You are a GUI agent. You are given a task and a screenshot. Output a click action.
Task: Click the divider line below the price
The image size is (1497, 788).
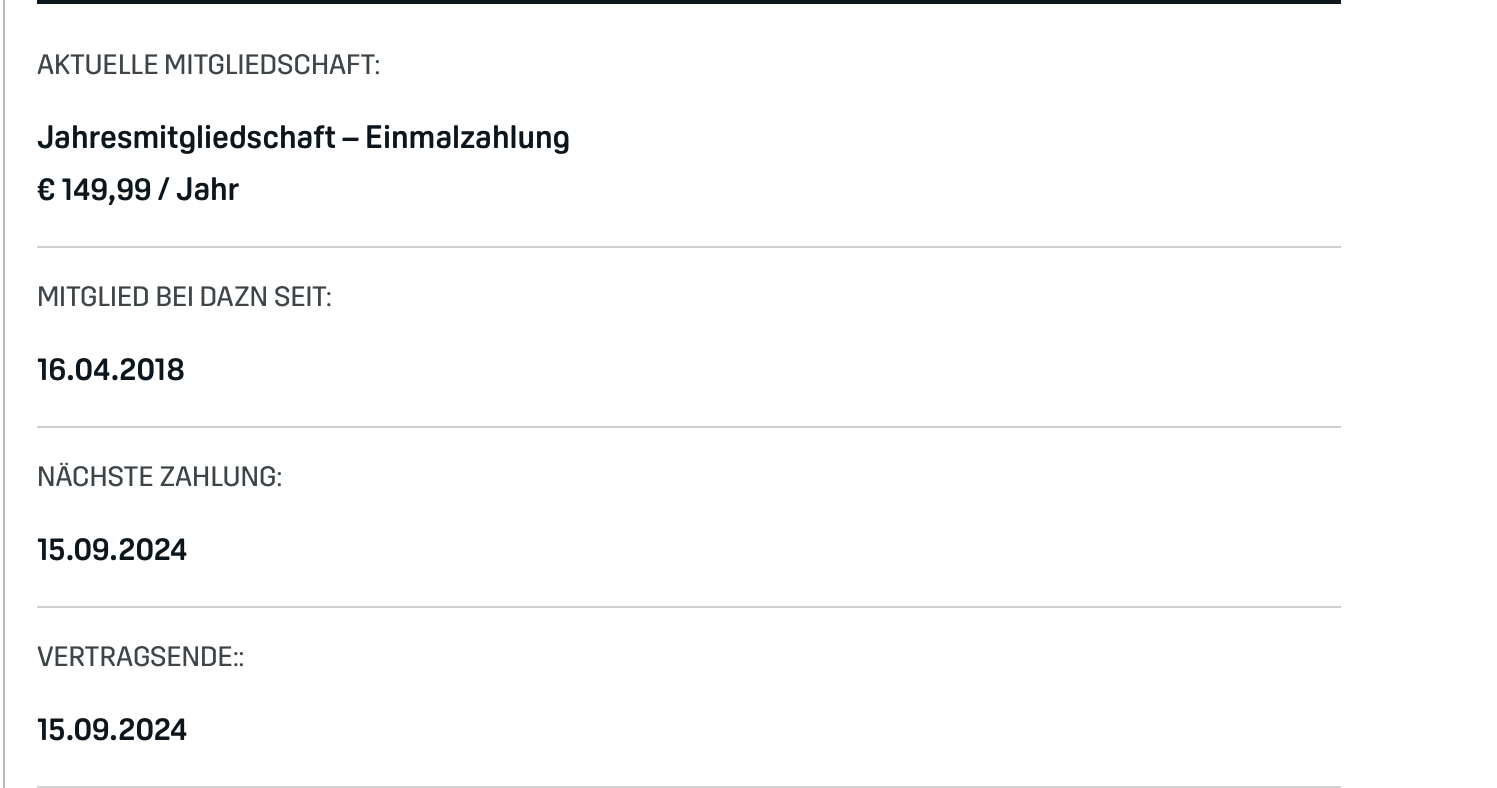[x=688, y=247]
